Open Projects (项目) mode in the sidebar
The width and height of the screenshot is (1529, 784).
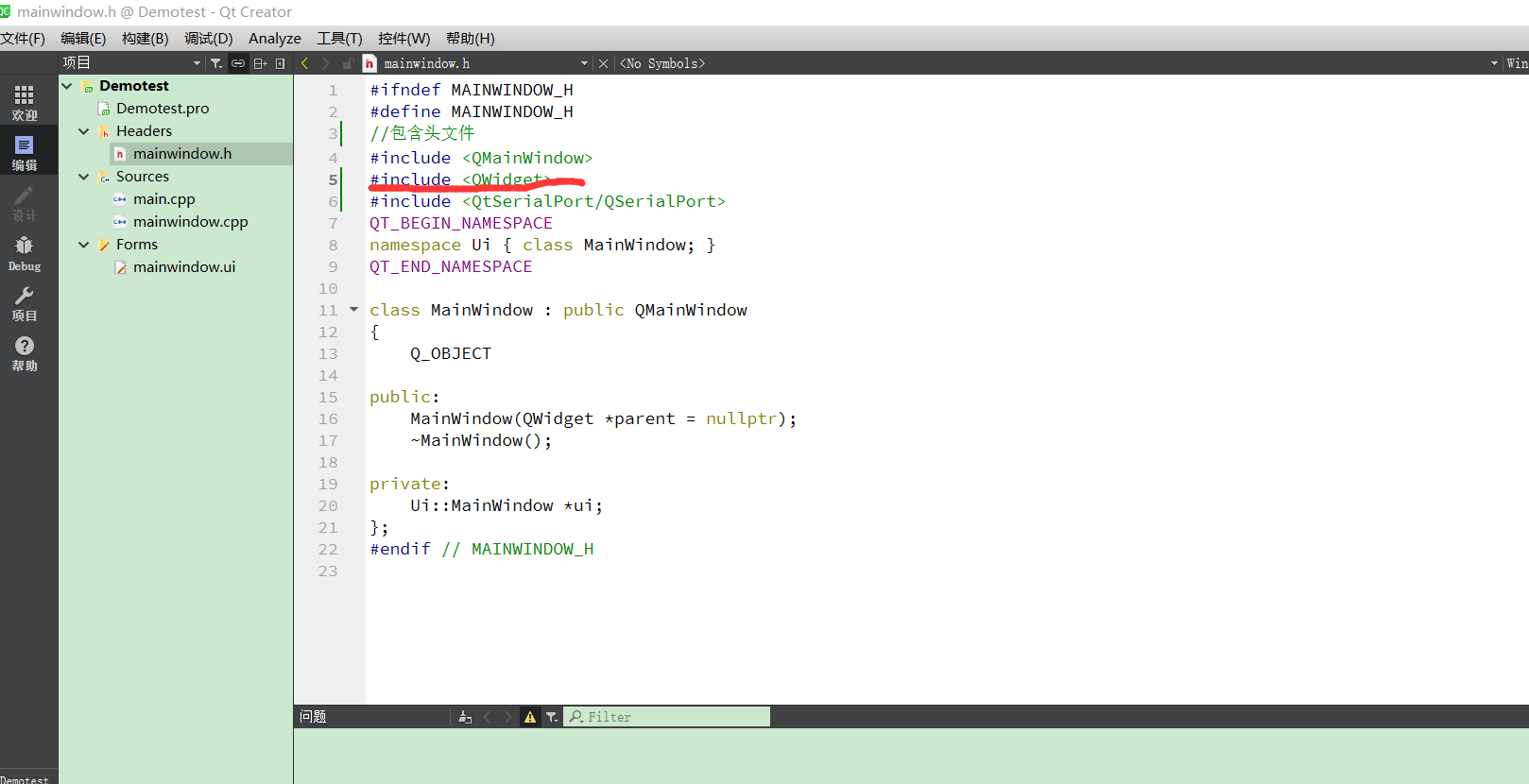(x=25, y=303)
